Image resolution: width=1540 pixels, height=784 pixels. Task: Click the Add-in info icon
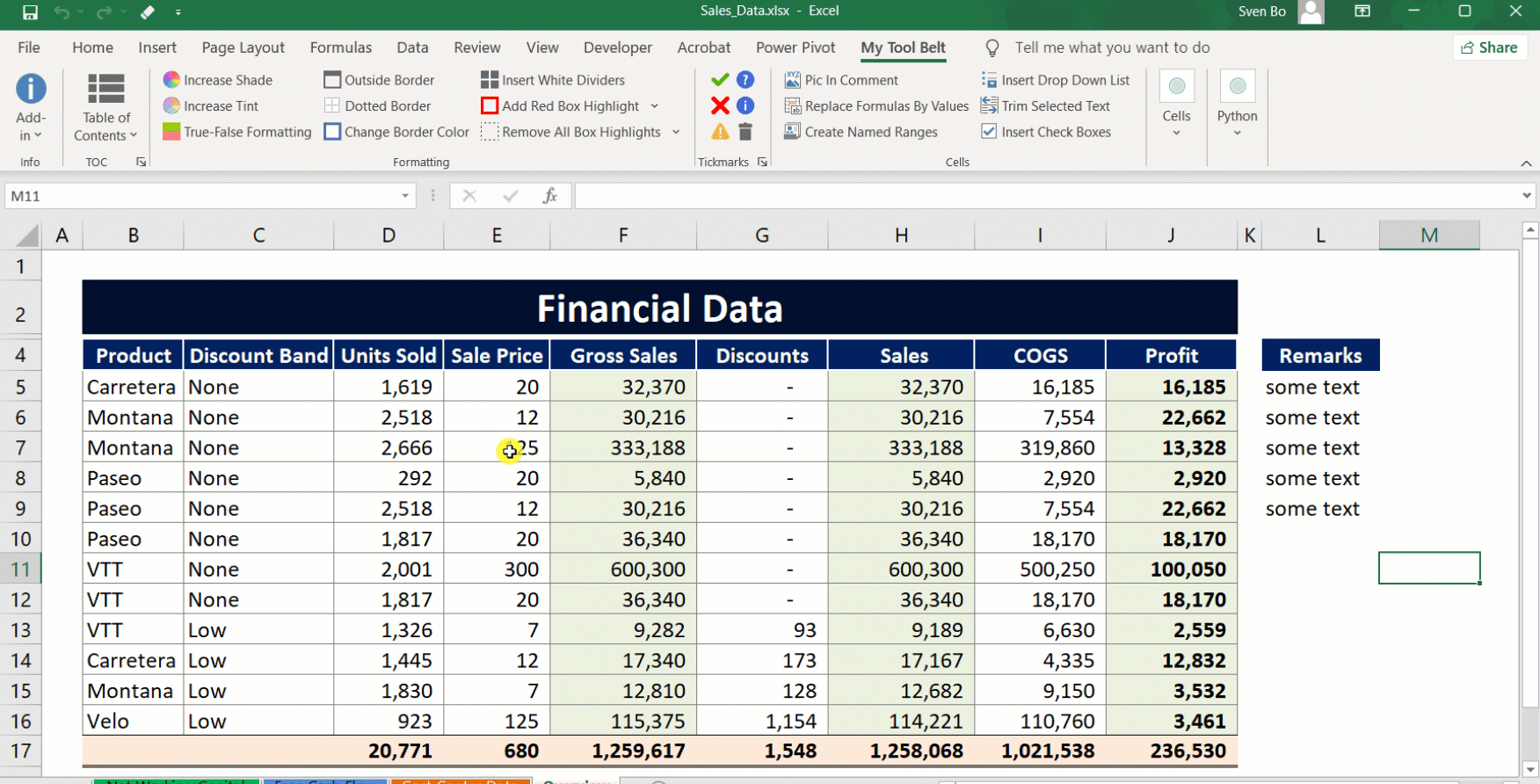pos(31,89)
